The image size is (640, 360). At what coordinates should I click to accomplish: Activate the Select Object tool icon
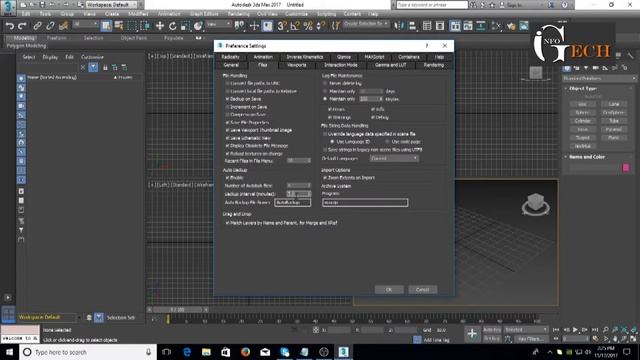tap(106, 26)
